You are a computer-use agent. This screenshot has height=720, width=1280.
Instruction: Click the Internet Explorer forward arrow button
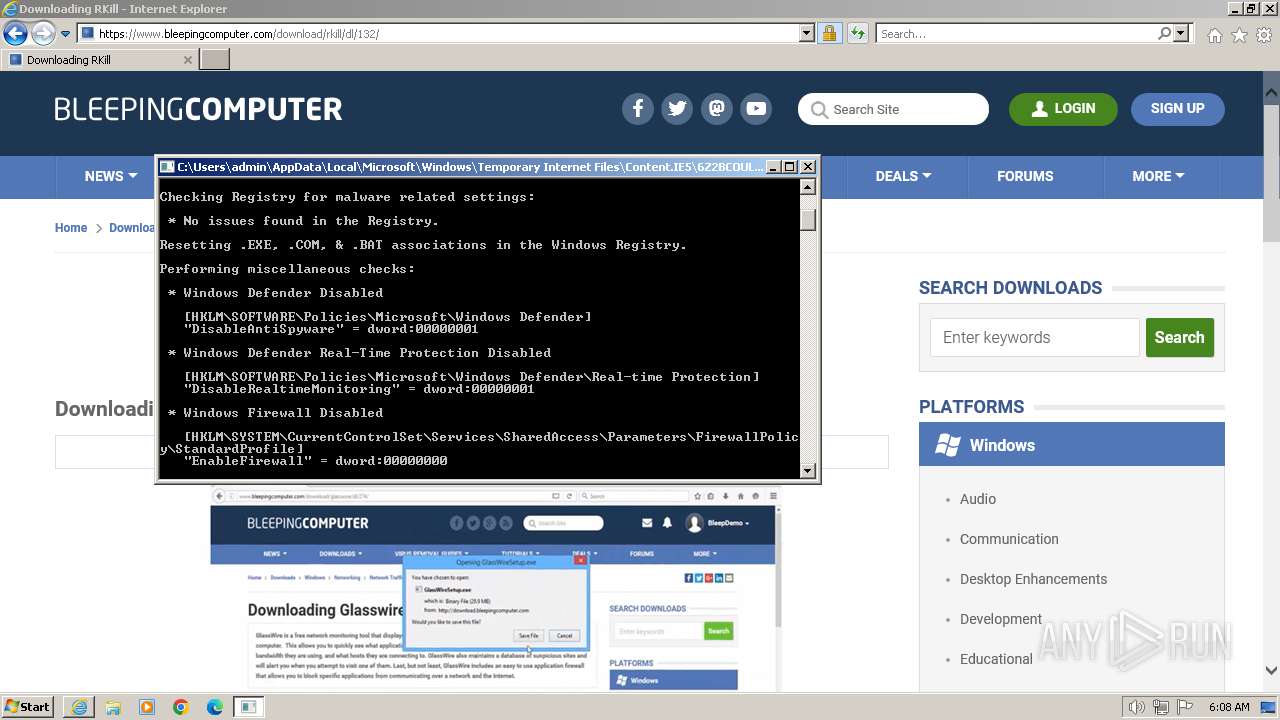click(43, 33)
